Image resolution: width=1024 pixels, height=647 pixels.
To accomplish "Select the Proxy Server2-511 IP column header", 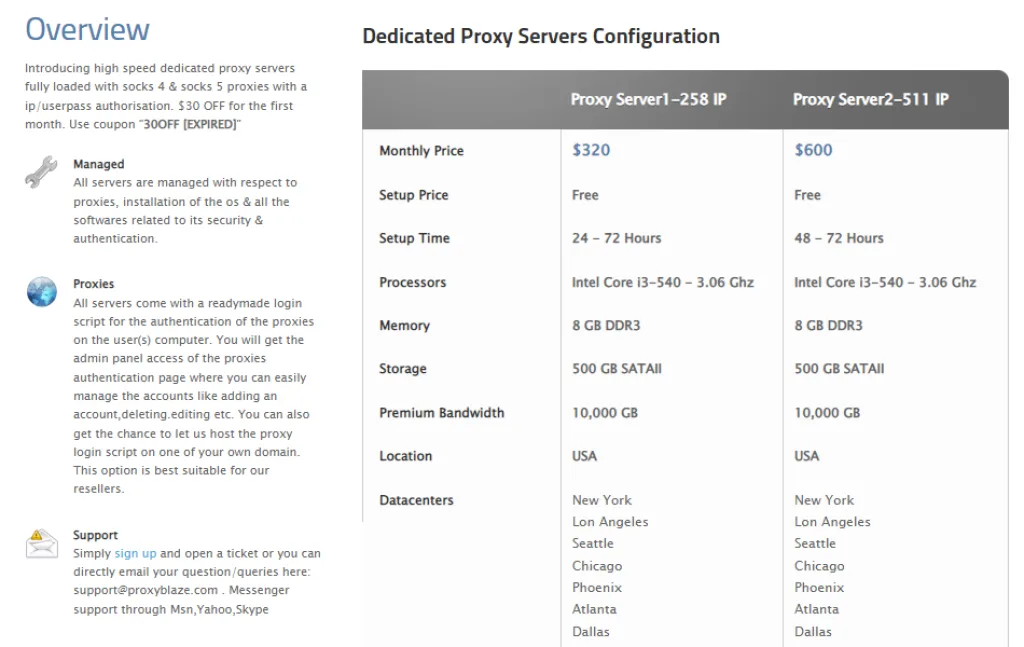I will click(x=870, y=100).
